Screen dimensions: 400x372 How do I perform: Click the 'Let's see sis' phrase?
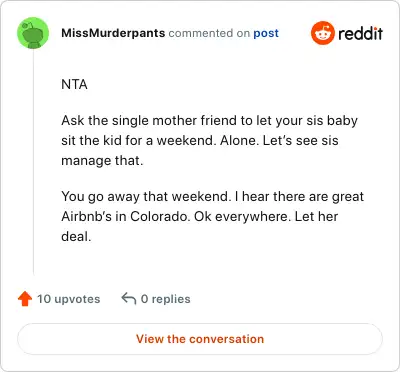pos(301,140)
